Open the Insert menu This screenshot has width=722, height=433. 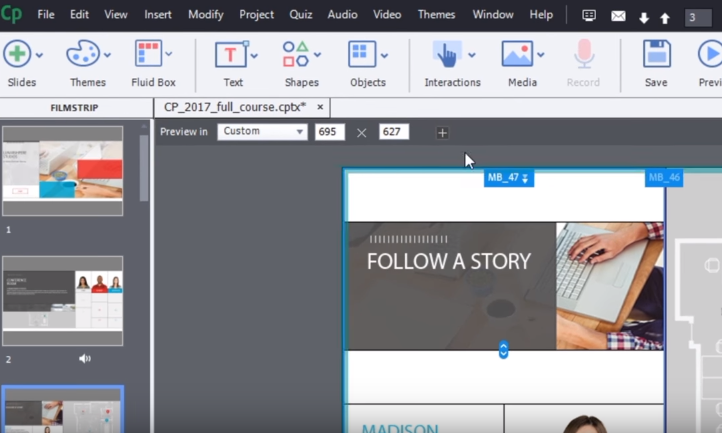(158, 15)
